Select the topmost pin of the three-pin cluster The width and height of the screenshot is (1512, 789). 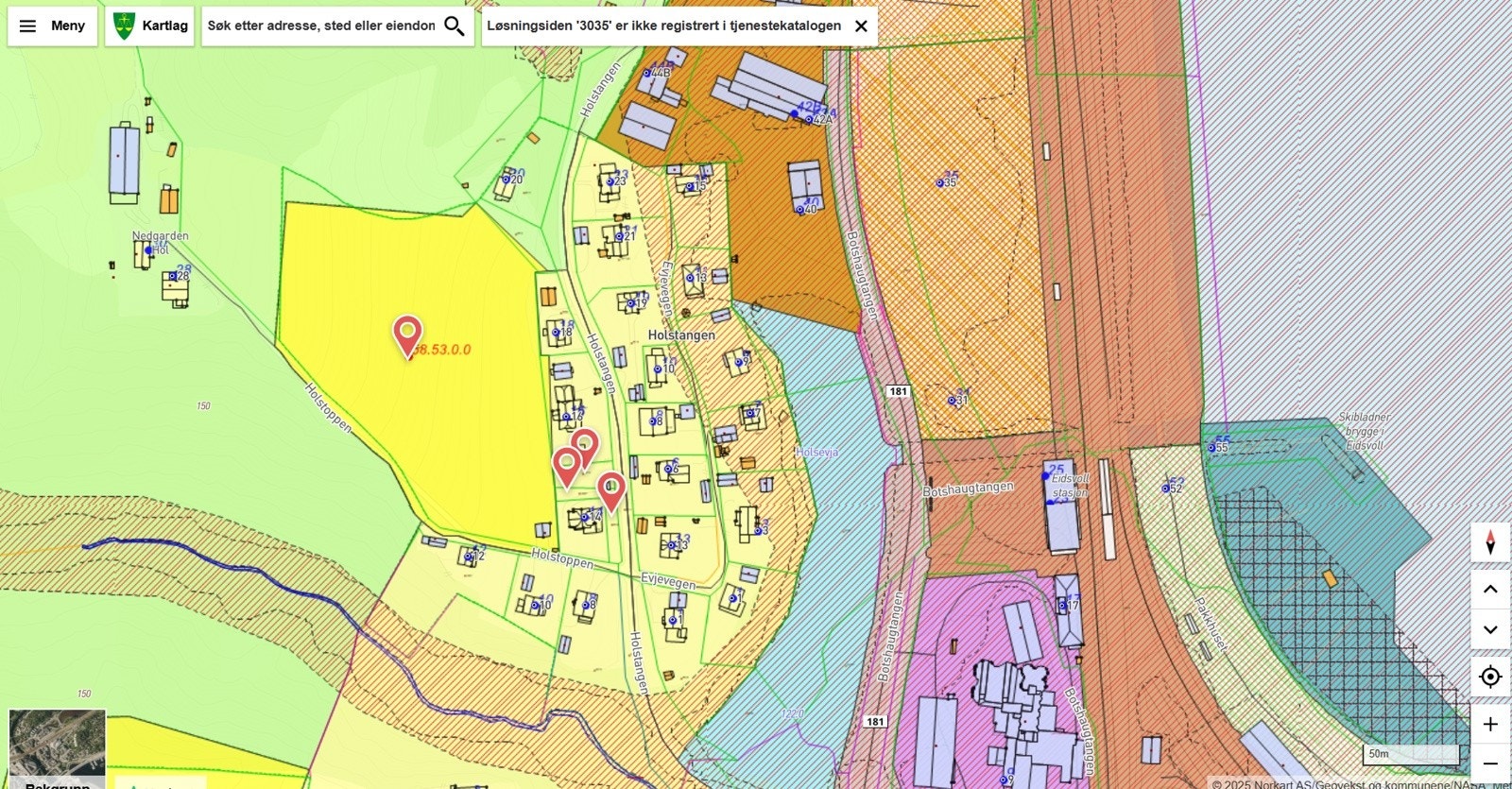[x=585, y=448]
